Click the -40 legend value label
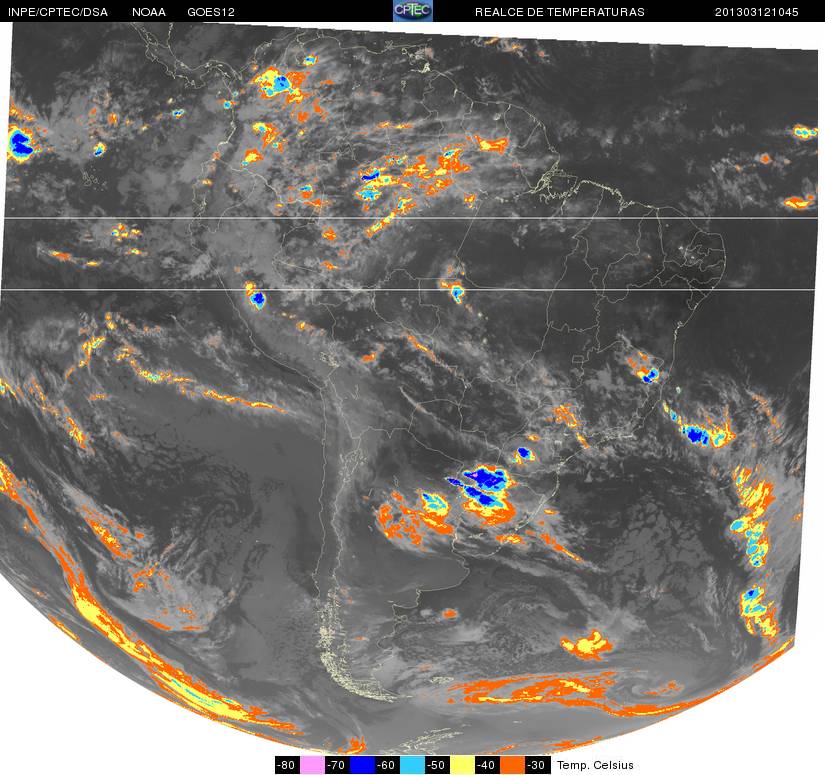The image size is (825, 775). tap(488, 765)
